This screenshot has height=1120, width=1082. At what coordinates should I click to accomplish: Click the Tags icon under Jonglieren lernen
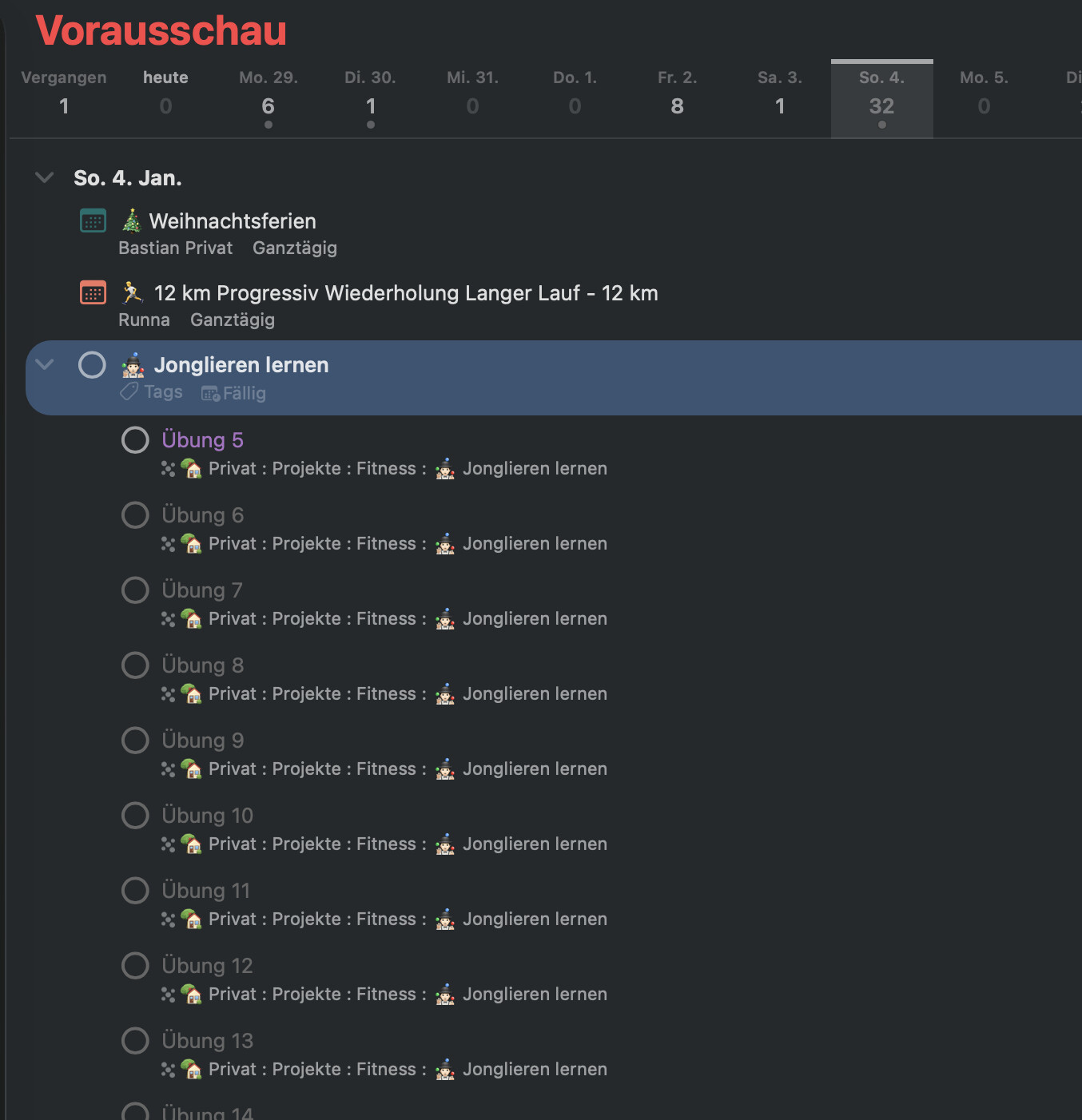pyautogui.click(x=129, y=392)
